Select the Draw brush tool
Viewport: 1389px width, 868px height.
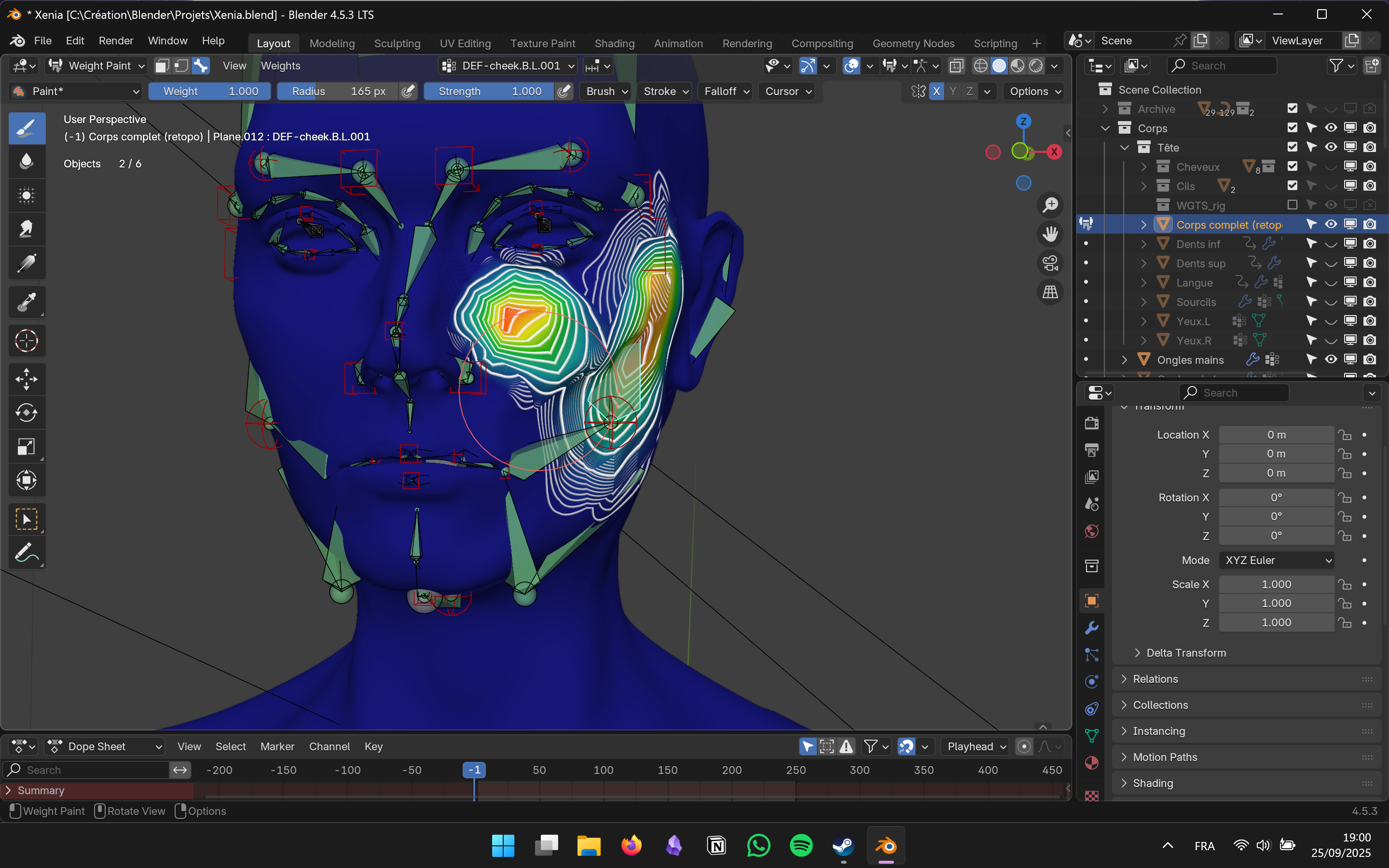coord(27,128)
